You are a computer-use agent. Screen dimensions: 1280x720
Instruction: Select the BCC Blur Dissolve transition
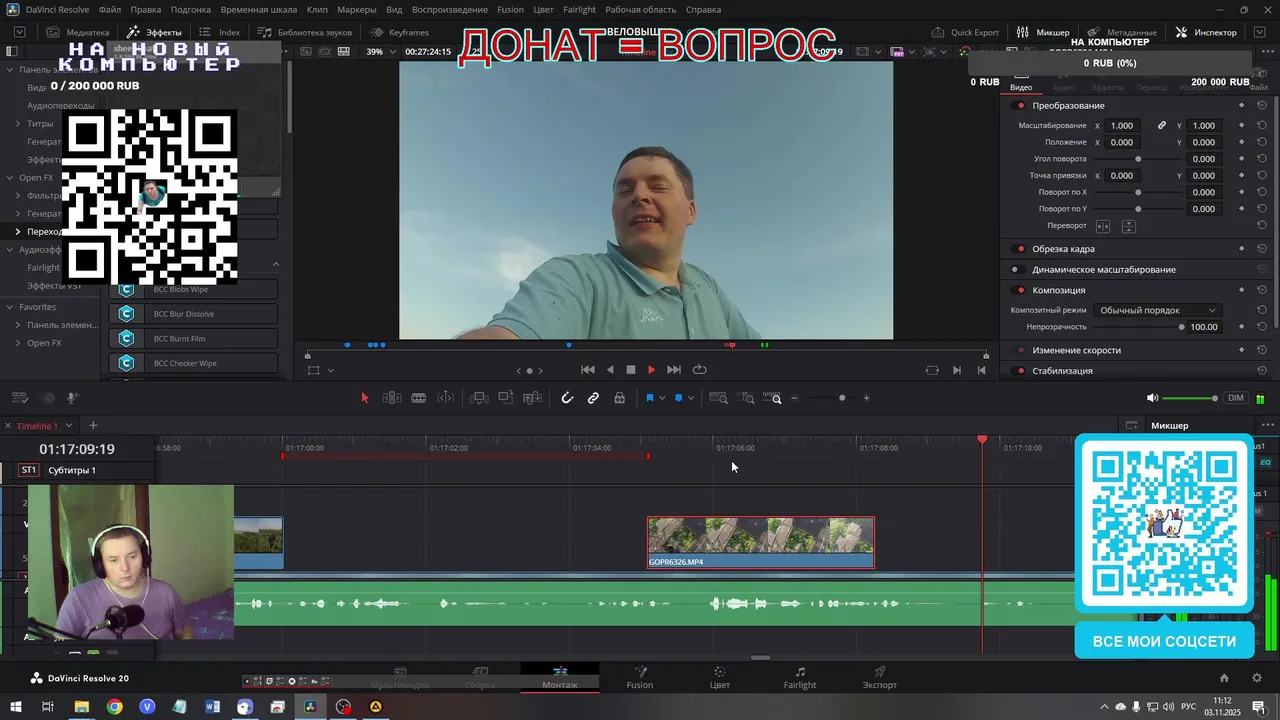tap(194, 314)
